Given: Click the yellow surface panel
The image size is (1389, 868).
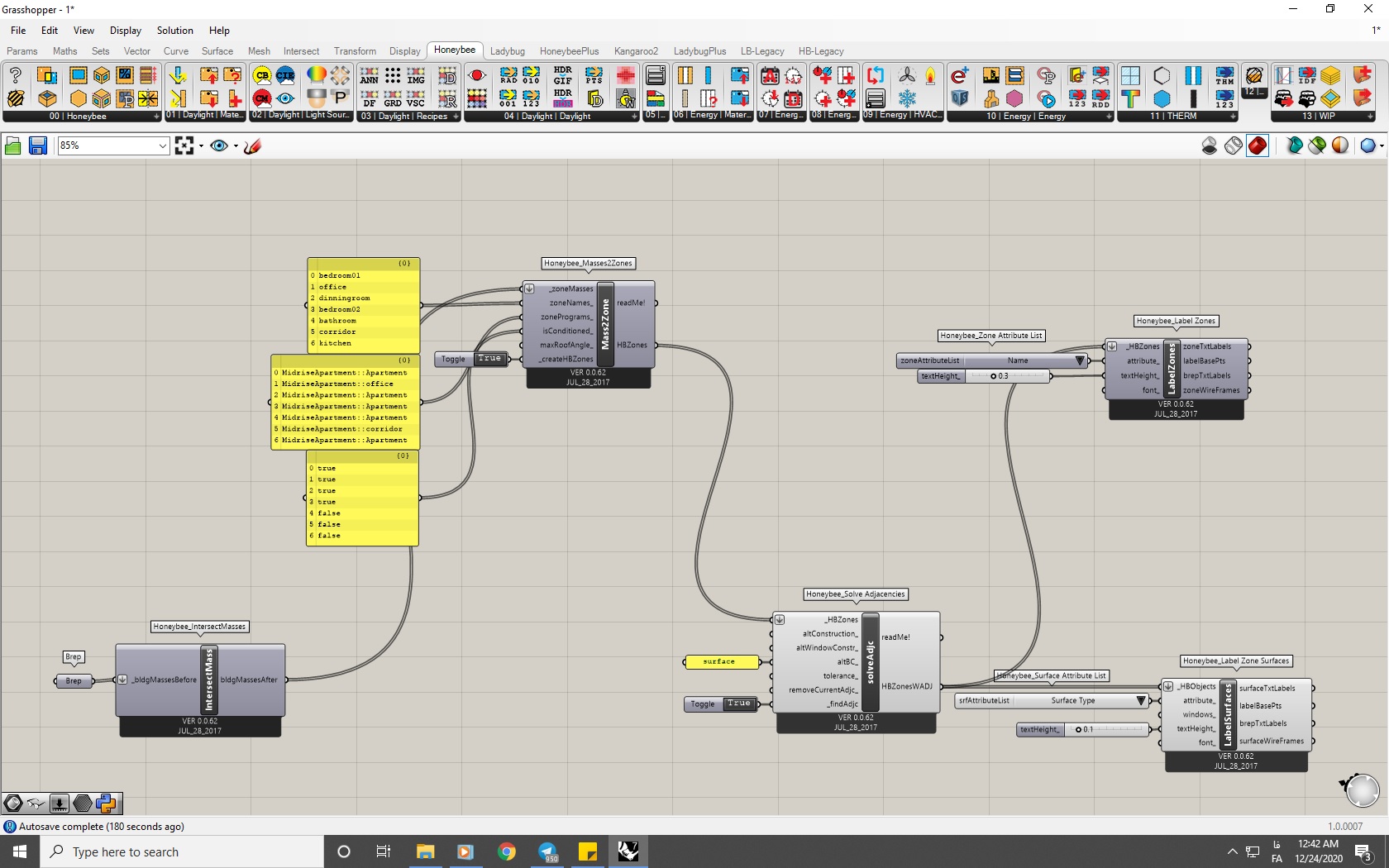Looking at the screenshot, I should (721, 661).
